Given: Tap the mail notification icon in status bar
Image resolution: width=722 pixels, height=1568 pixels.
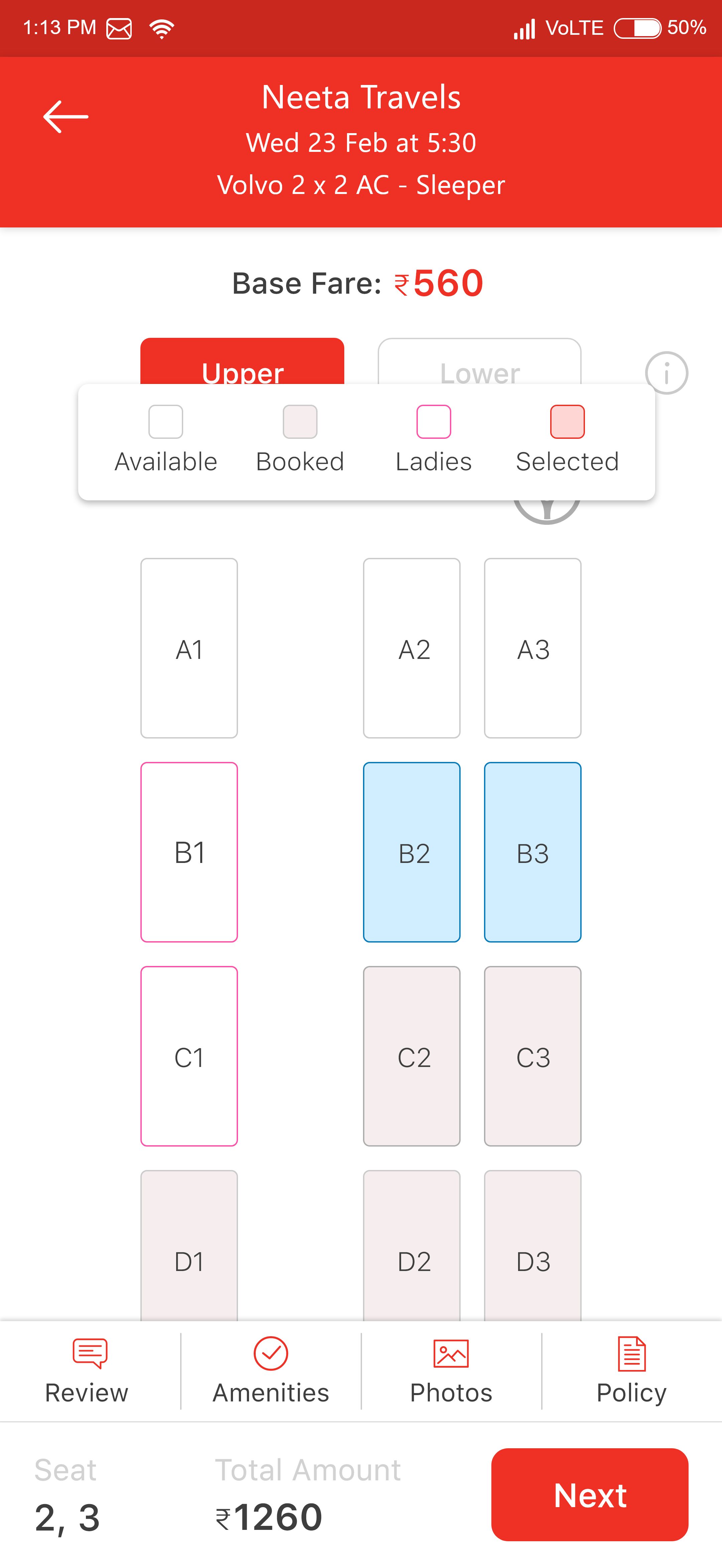Looking at the screenshot, I should pos(119,28).
